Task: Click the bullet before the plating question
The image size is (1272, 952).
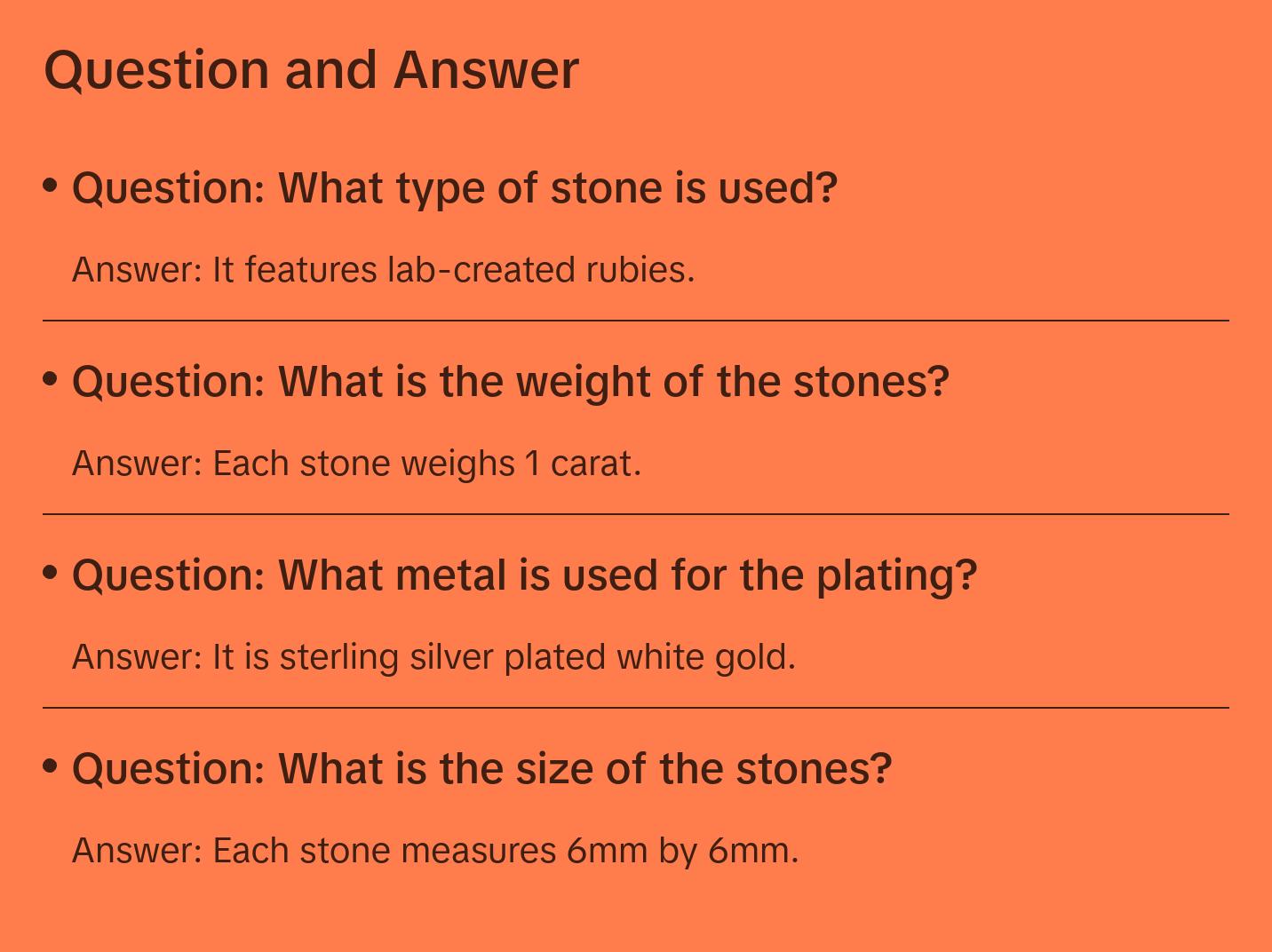Action: click(51, 572)
